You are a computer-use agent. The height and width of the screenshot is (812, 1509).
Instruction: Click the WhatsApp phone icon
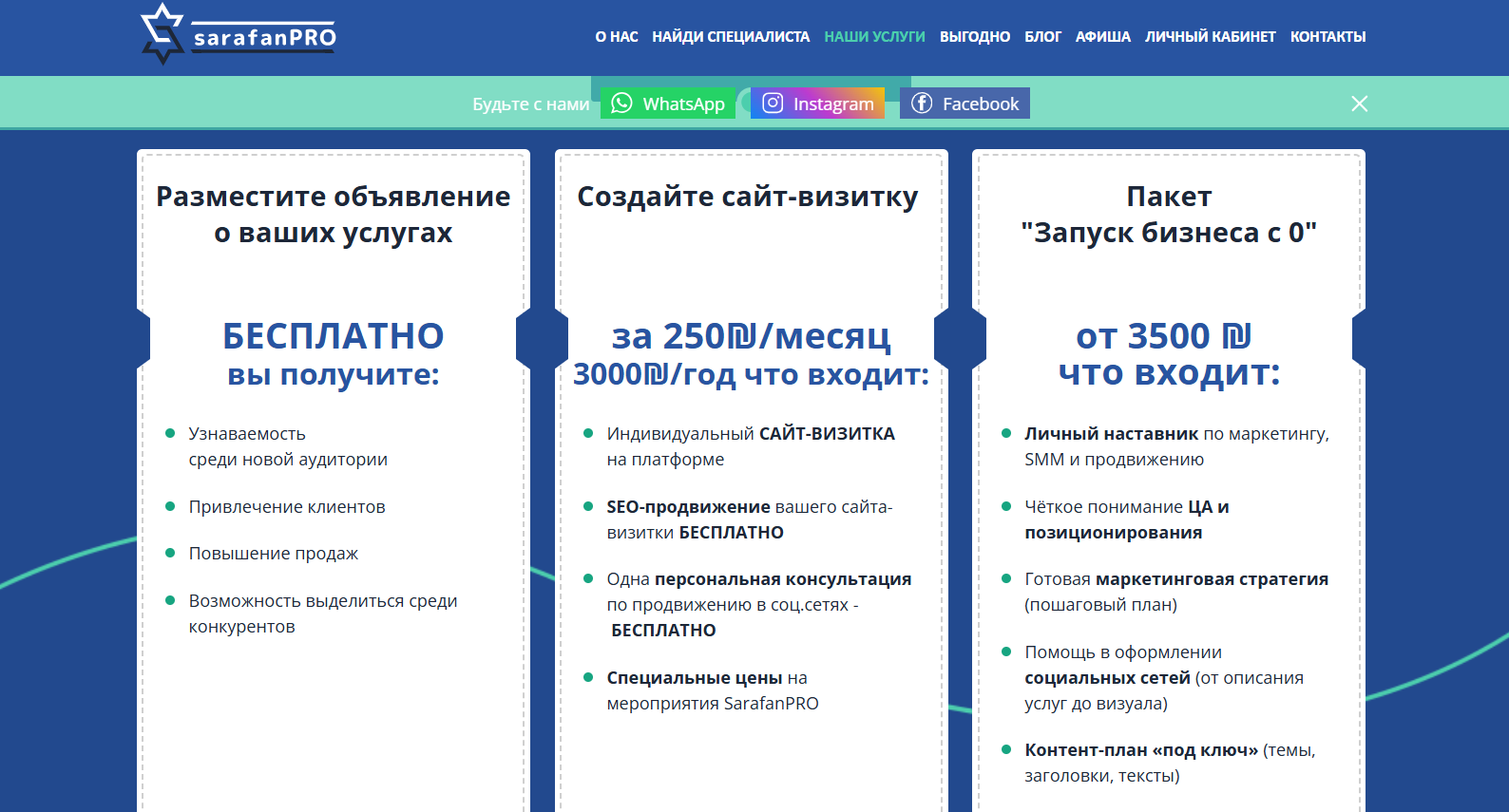pyautogui.click(x=621, y=104)
